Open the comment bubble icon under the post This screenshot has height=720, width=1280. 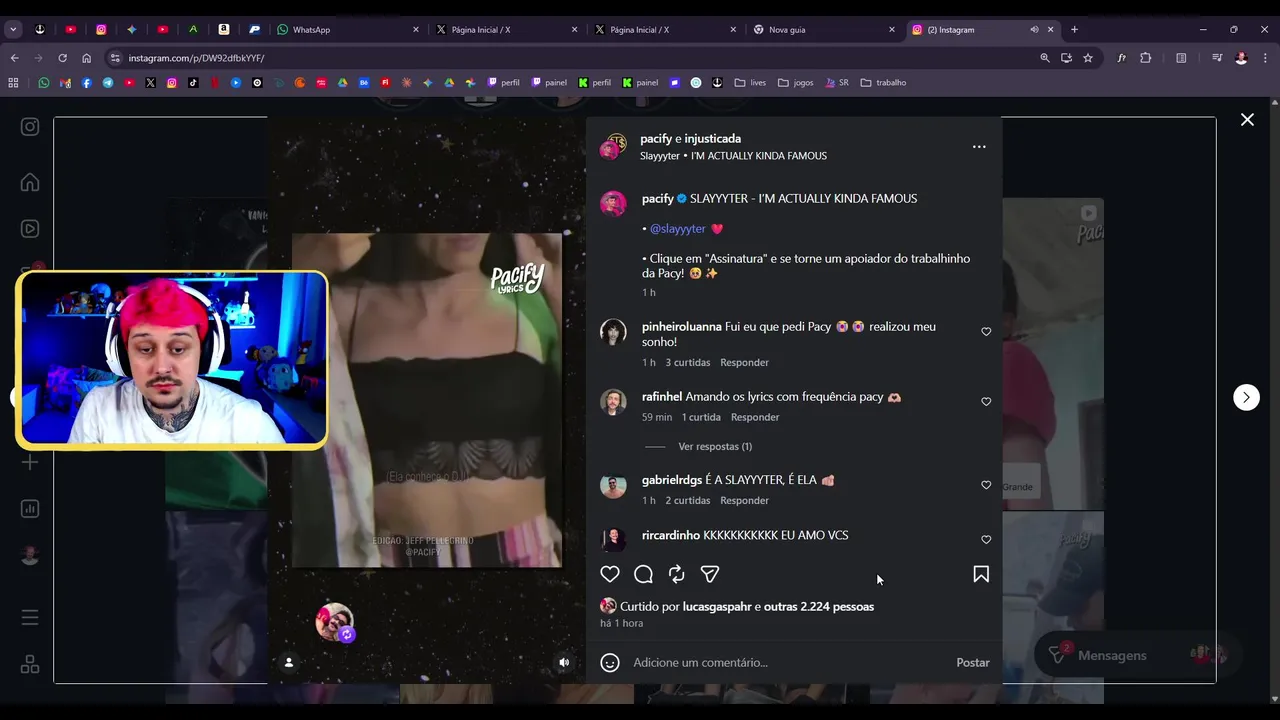point(644,574)
